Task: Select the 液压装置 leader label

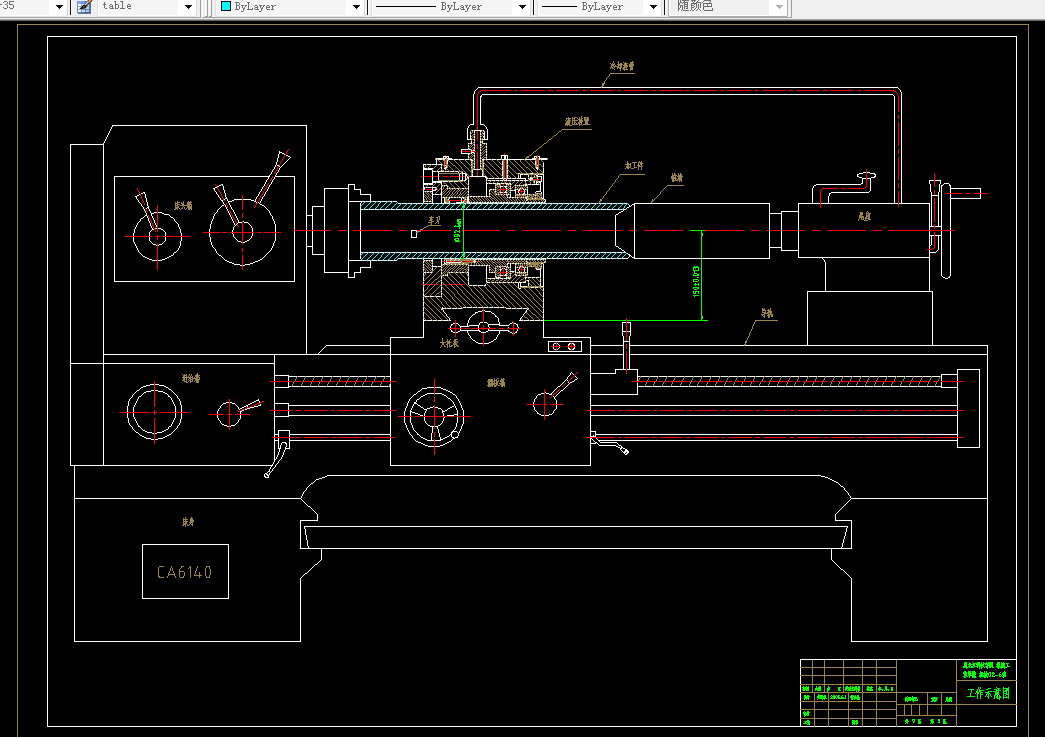Action: (x=577, y=121)
